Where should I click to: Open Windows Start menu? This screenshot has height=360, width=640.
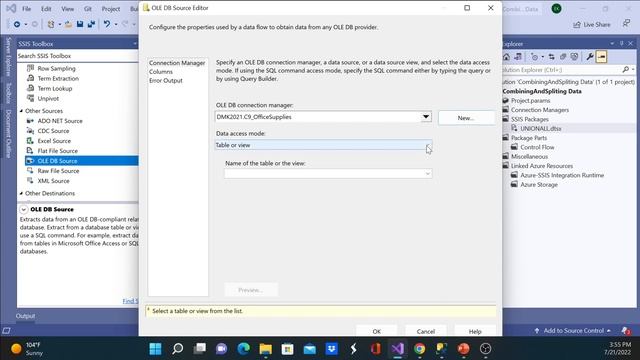coord(155,349)
